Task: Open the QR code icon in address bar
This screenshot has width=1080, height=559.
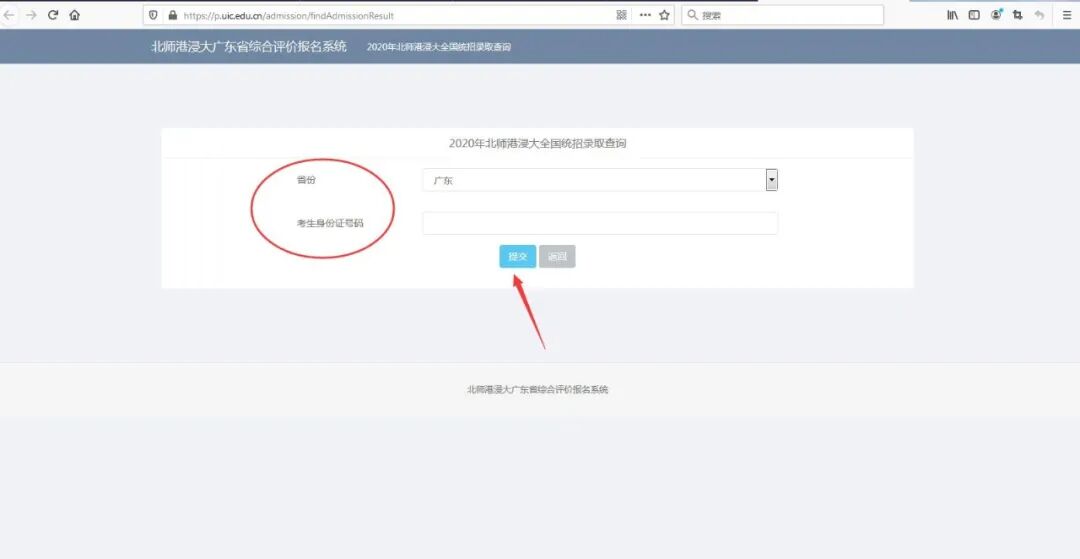Action: click(x=621, y=15)
